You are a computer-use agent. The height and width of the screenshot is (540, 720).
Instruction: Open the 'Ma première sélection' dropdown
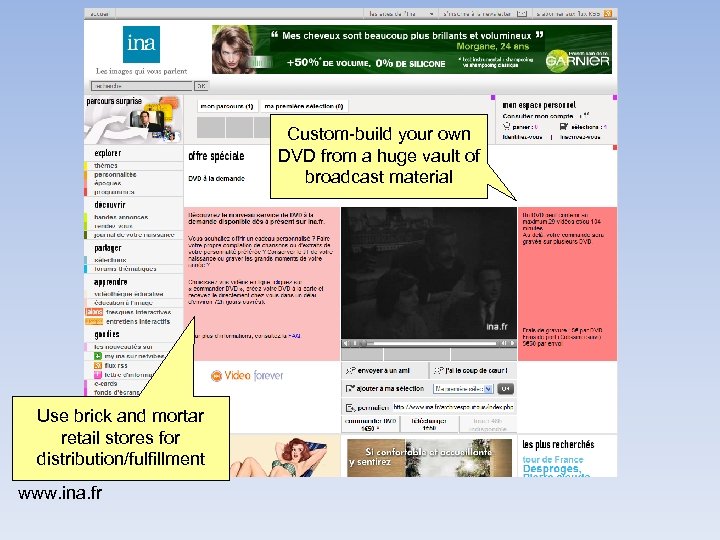tap(463, 389)
